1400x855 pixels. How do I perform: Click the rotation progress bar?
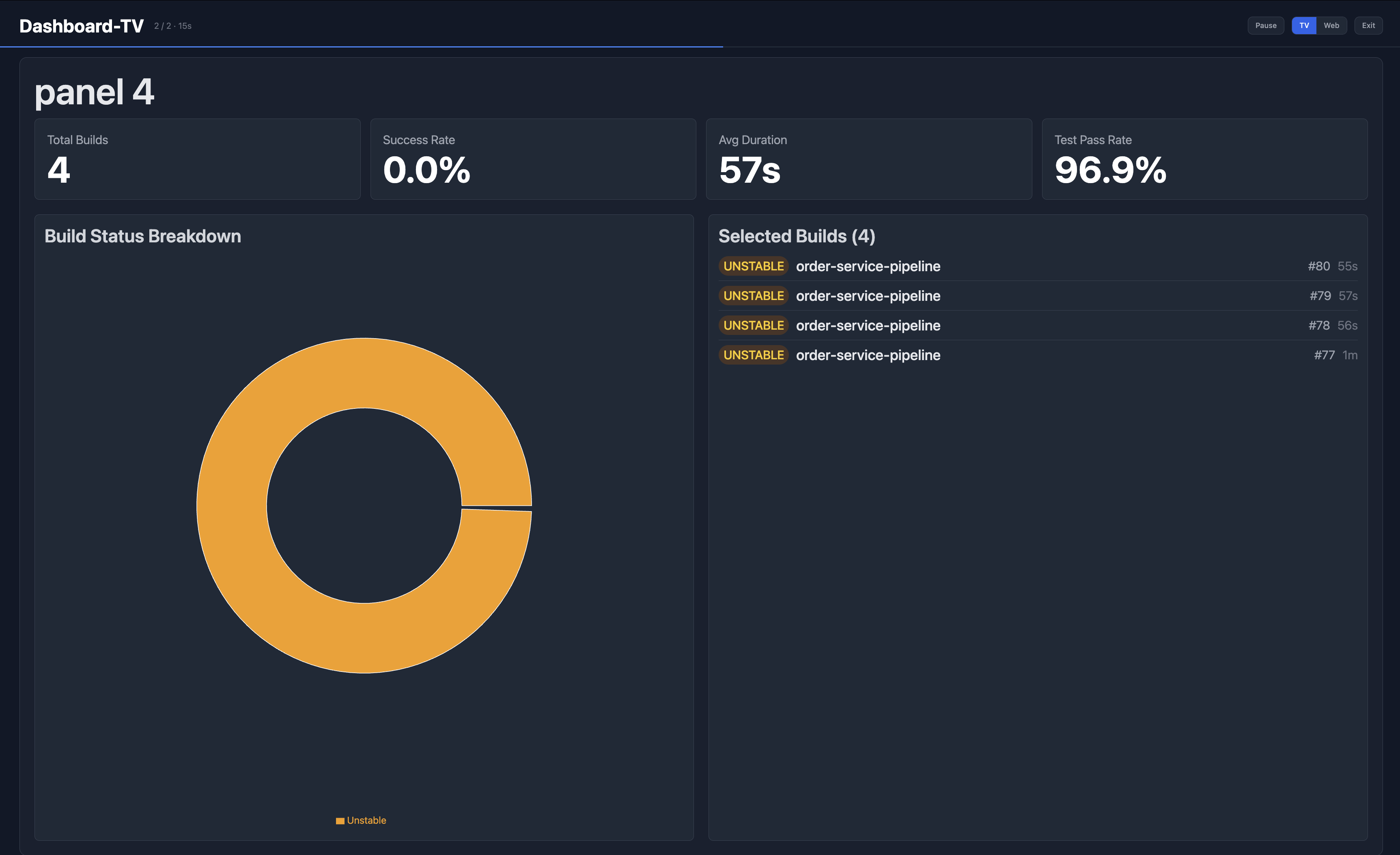tap(362, 47)
